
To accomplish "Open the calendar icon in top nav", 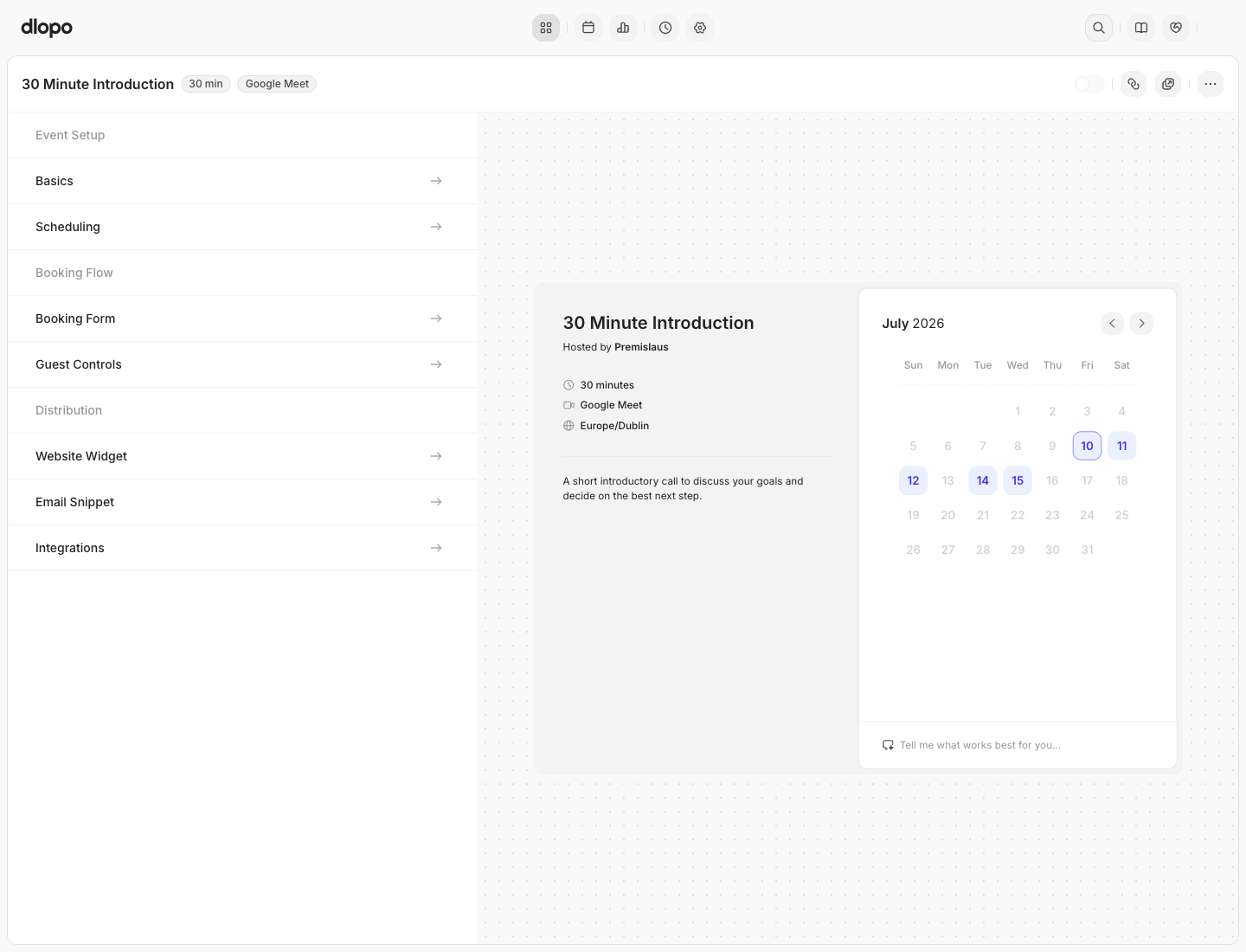I will [588, 28].
